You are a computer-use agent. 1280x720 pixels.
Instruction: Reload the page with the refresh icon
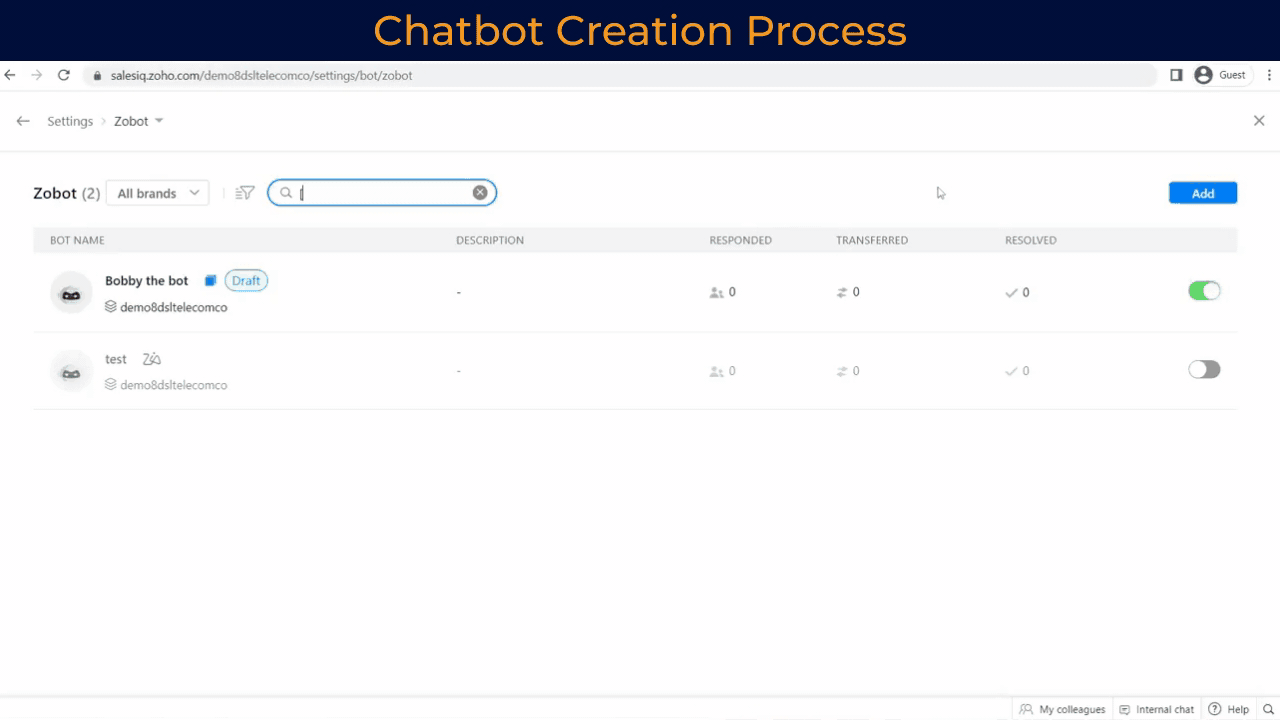pos(64,75)
